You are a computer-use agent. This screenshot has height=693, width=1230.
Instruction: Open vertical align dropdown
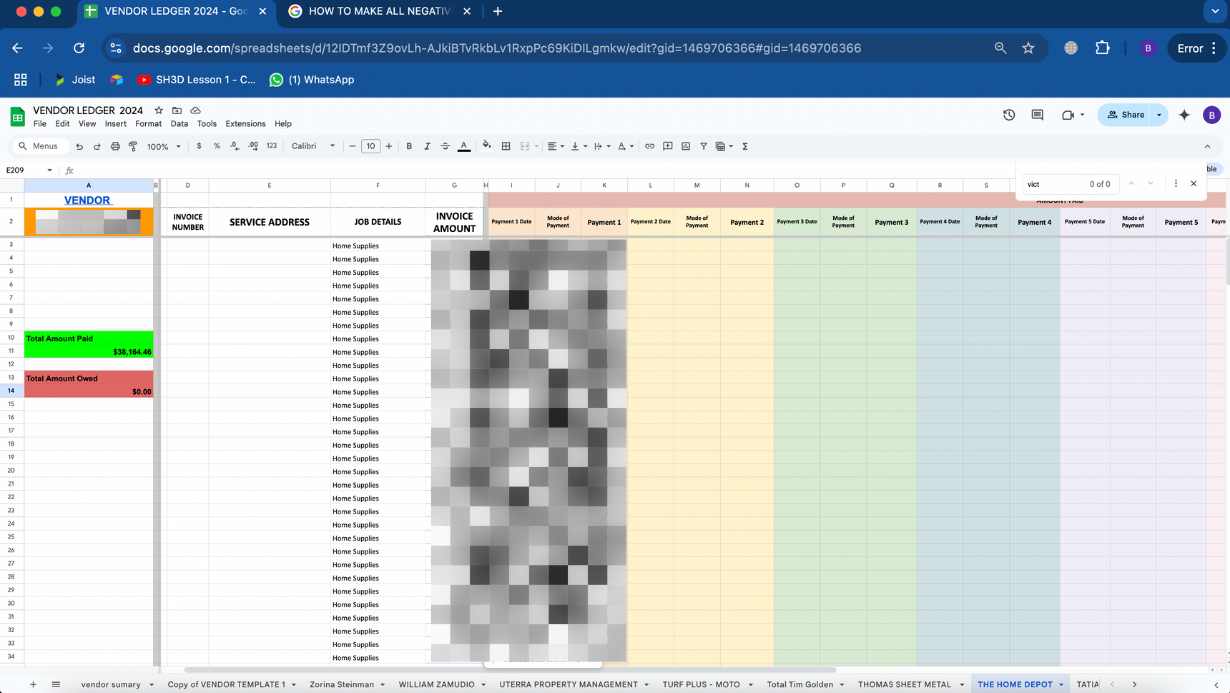coord(577,146)
